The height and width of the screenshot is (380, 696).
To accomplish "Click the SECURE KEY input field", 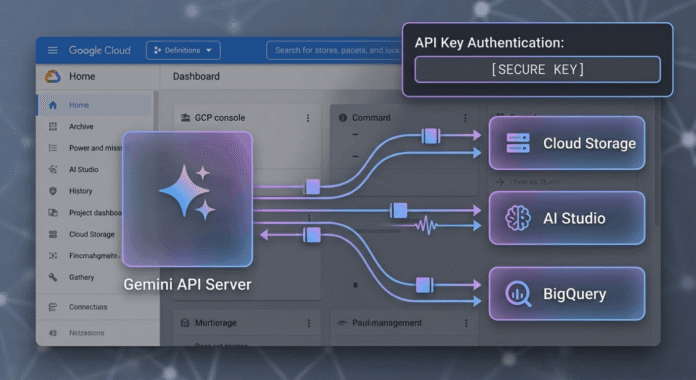I will pos(538,69).
